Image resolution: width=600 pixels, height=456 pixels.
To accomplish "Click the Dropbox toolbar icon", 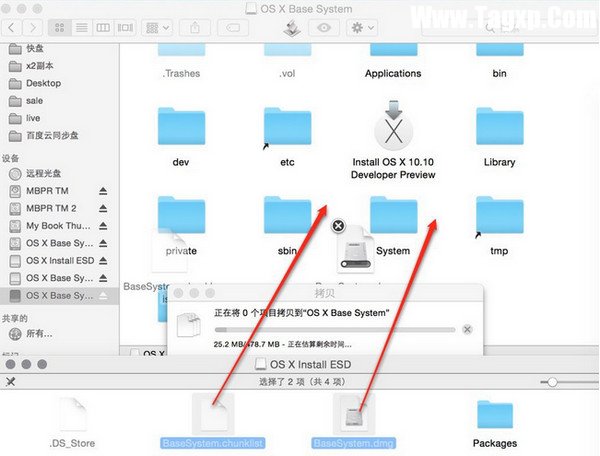I will (x=292, y=28).
